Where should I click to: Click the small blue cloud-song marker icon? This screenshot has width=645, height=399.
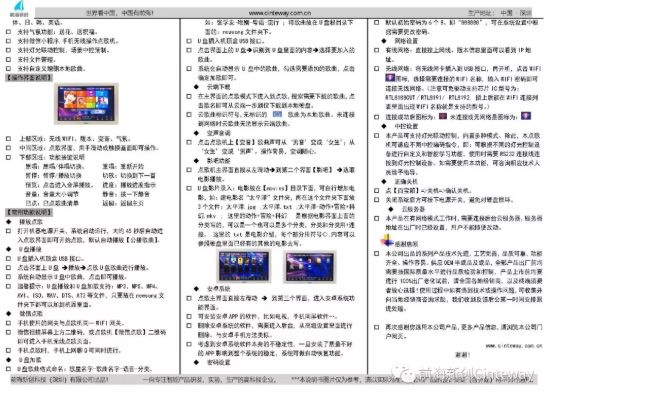coord(277,114)
